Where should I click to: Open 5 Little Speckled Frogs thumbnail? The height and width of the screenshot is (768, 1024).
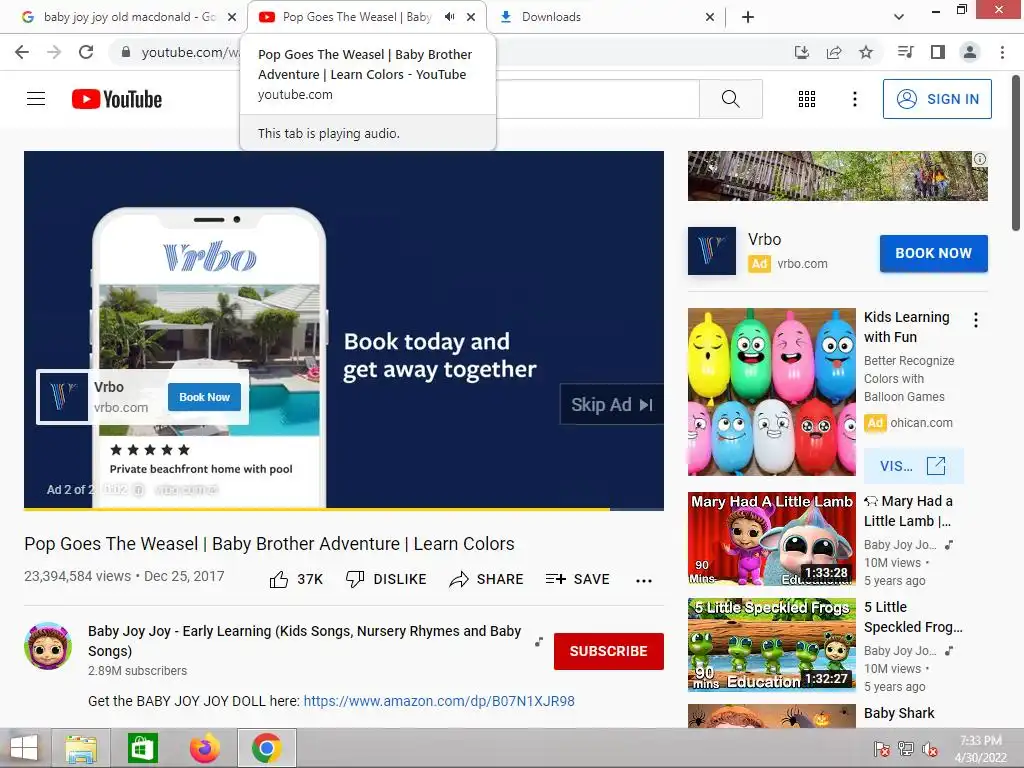pos(771,645)
